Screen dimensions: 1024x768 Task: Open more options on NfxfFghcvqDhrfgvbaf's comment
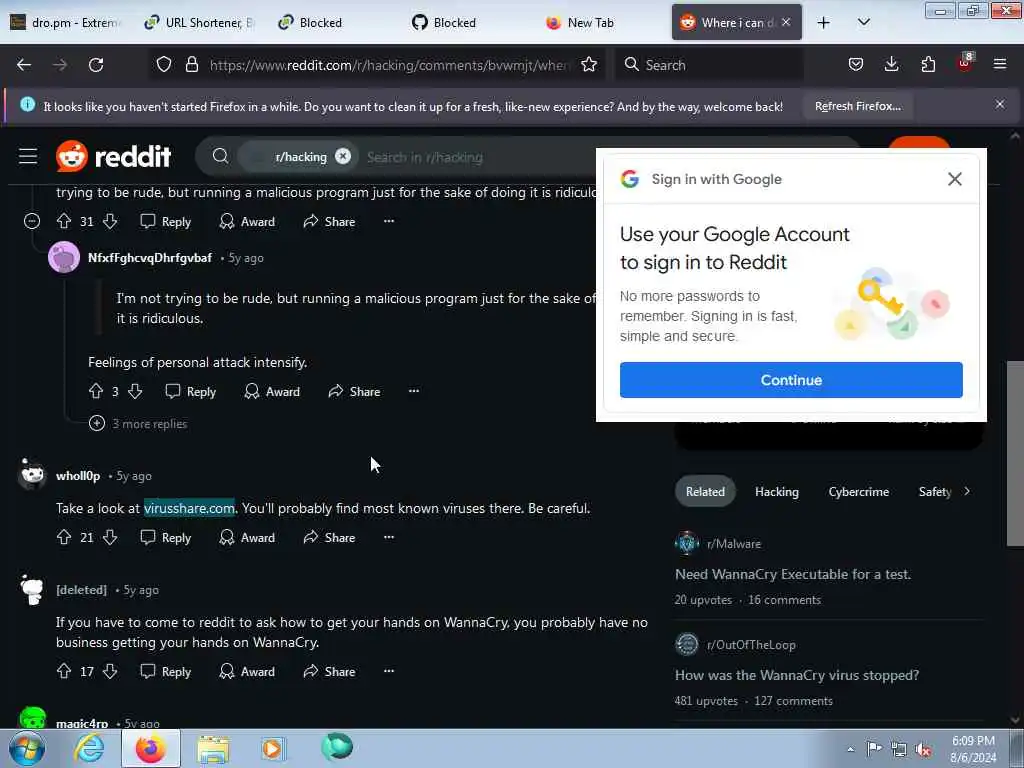(x=414, y=391)
